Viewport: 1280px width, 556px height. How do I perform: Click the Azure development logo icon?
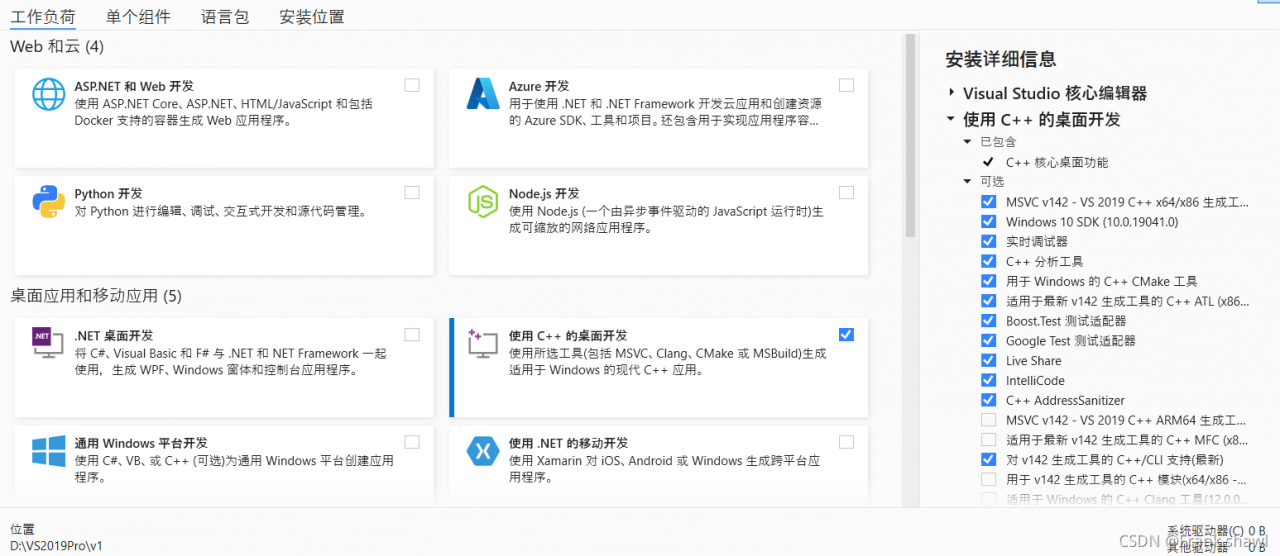[x=483, y=94]
